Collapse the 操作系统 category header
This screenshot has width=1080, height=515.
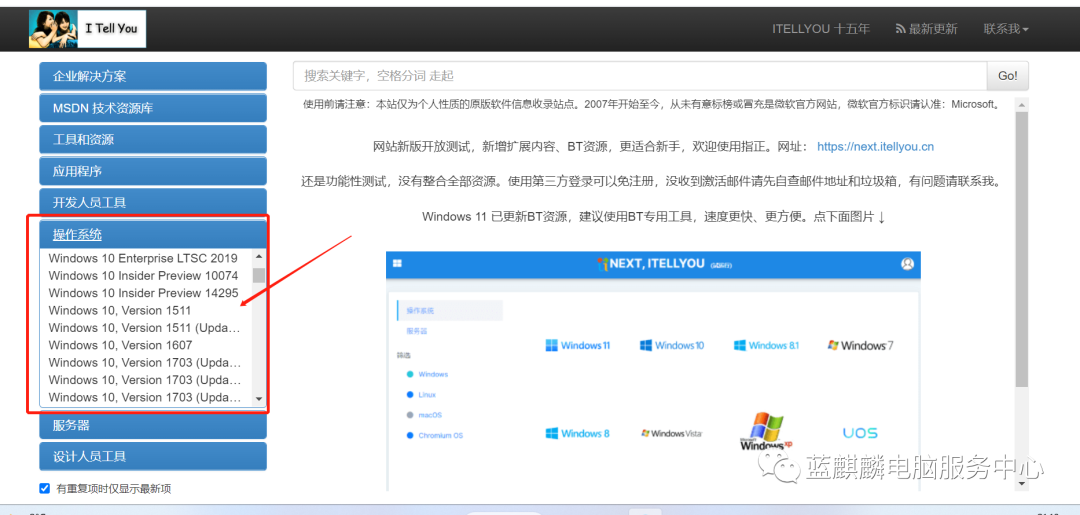[x=153, y=235]
